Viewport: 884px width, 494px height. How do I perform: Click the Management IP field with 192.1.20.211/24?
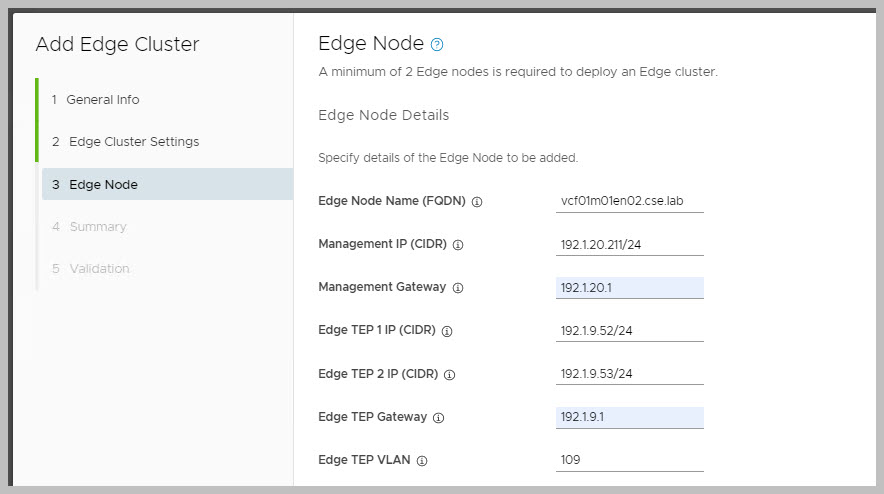(x=629, y=244)
